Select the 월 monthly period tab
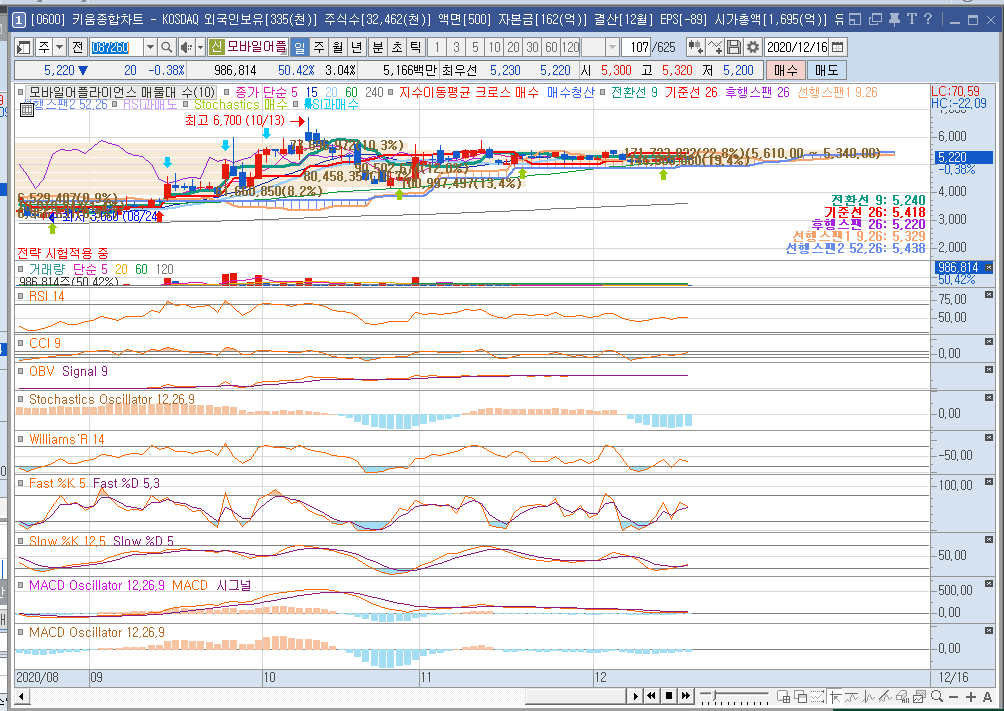This screenshot has width=1004, height=711. (x=337, y=47)
